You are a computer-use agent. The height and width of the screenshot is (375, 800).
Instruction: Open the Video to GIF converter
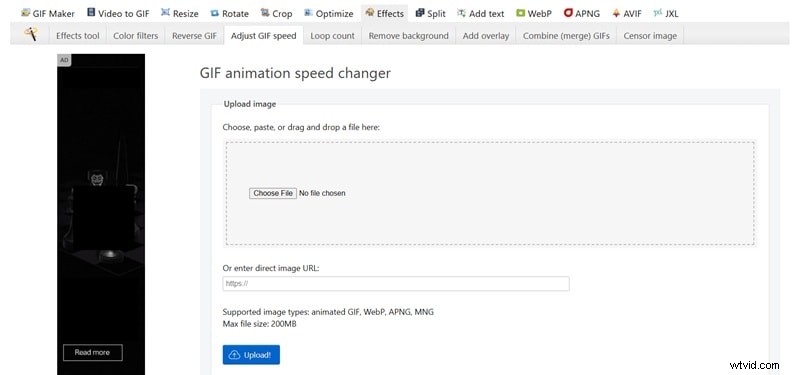[x=118, y=13]
